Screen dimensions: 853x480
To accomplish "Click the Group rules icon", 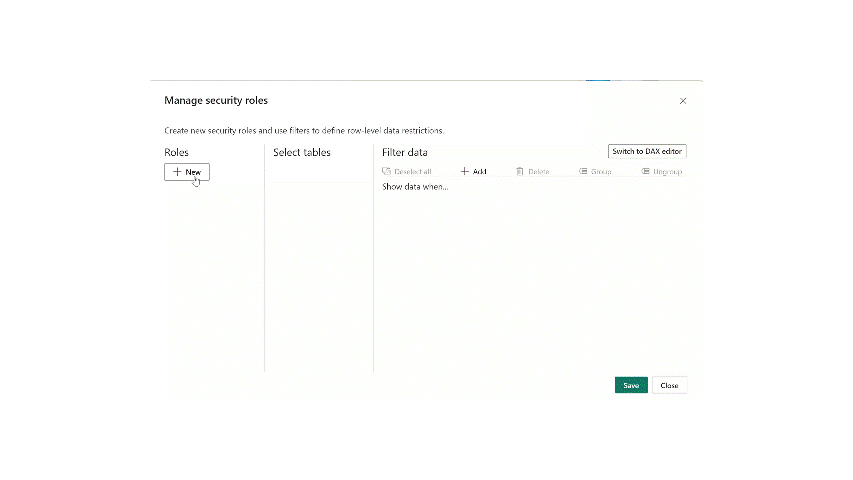I will (x=583, y=172).
